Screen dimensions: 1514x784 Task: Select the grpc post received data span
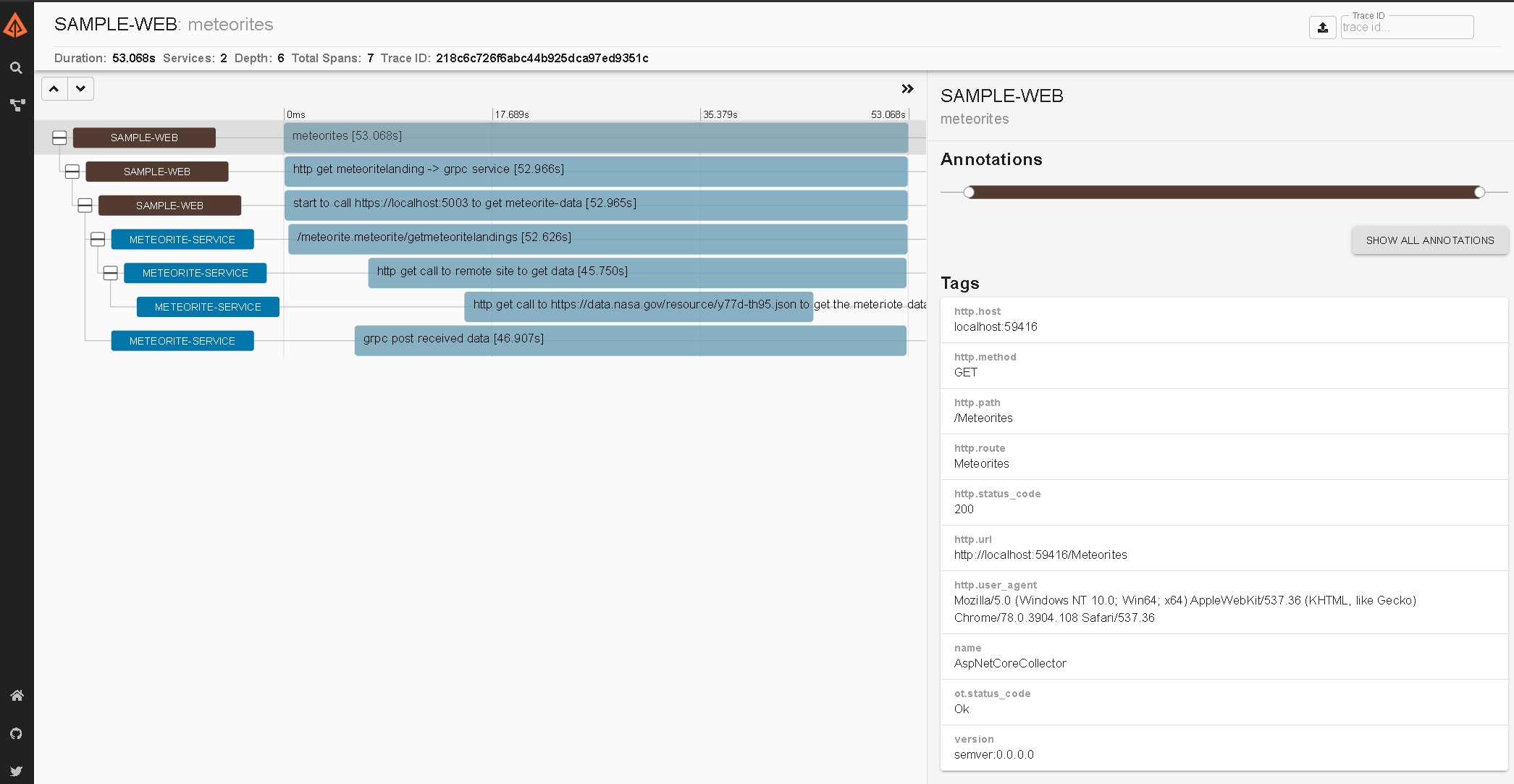(x=630, y=340)
